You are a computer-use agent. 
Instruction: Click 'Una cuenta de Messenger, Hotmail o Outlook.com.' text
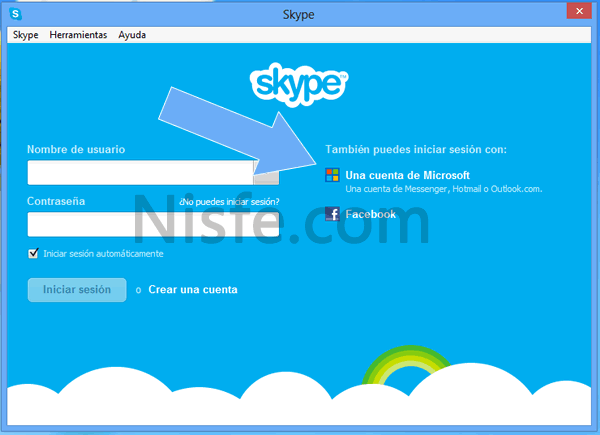click(444, 189)
